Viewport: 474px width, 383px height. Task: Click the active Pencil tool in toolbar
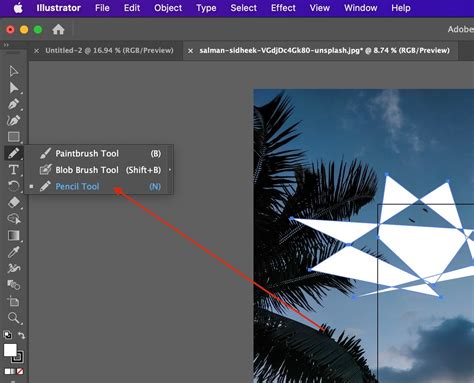coord(14,153)
